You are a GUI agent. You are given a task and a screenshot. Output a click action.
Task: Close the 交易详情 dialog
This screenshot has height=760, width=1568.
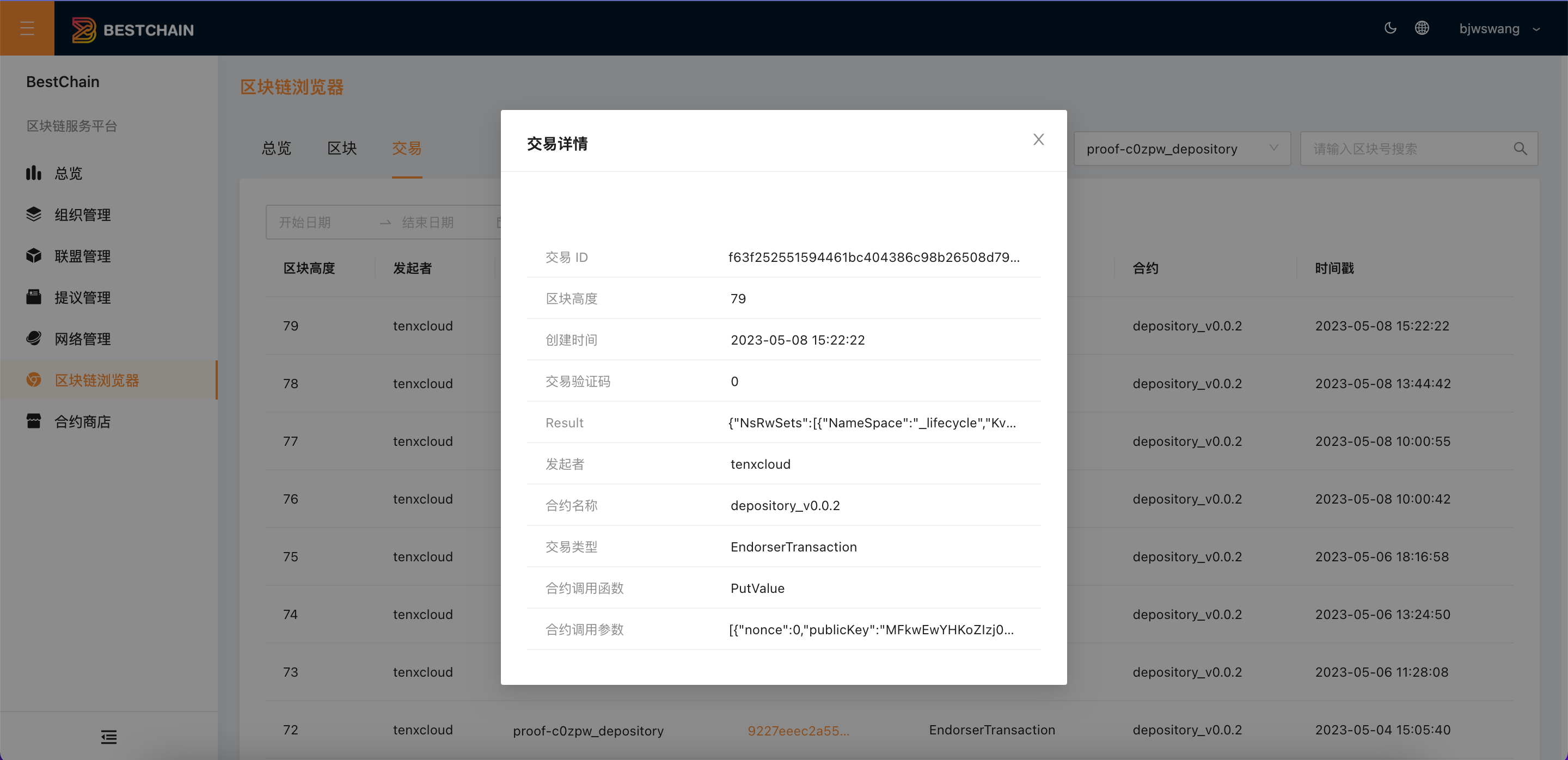pyautogui.click(x=1038, y=139)
